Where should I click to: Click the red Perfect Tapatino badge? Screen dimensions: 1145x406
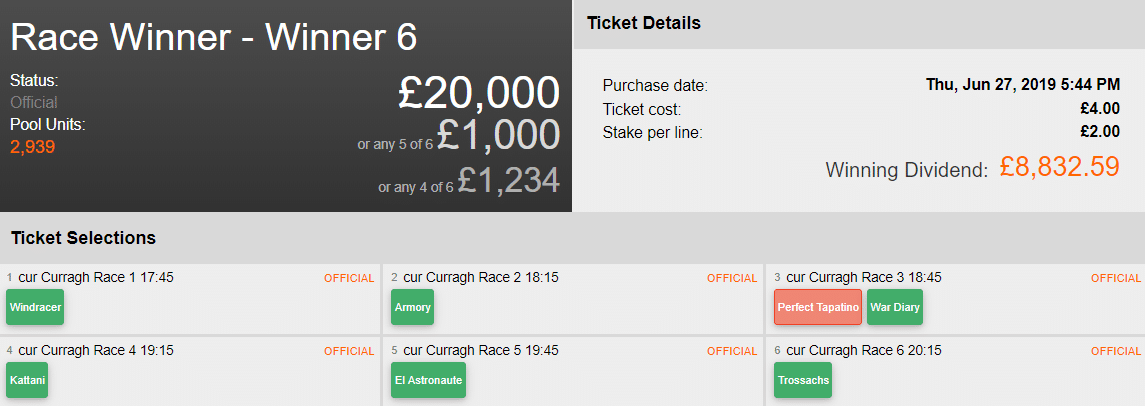click(818, 308)
